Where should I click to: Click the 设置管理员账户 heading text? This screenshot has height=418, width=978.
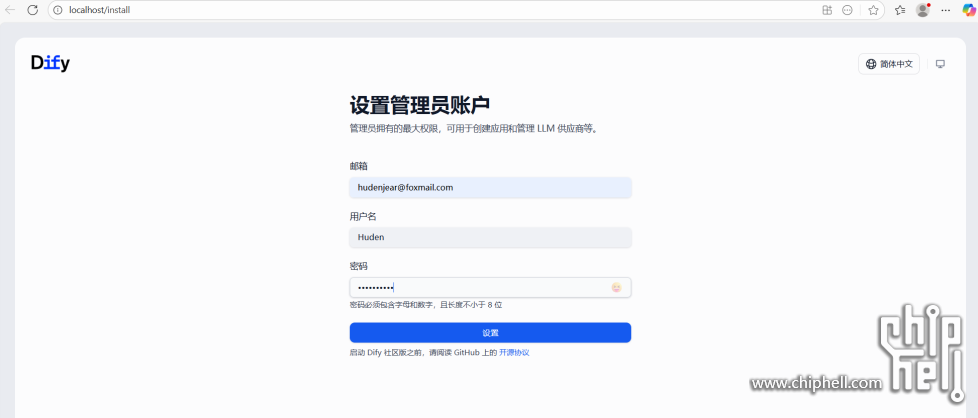tap(419, 105)
